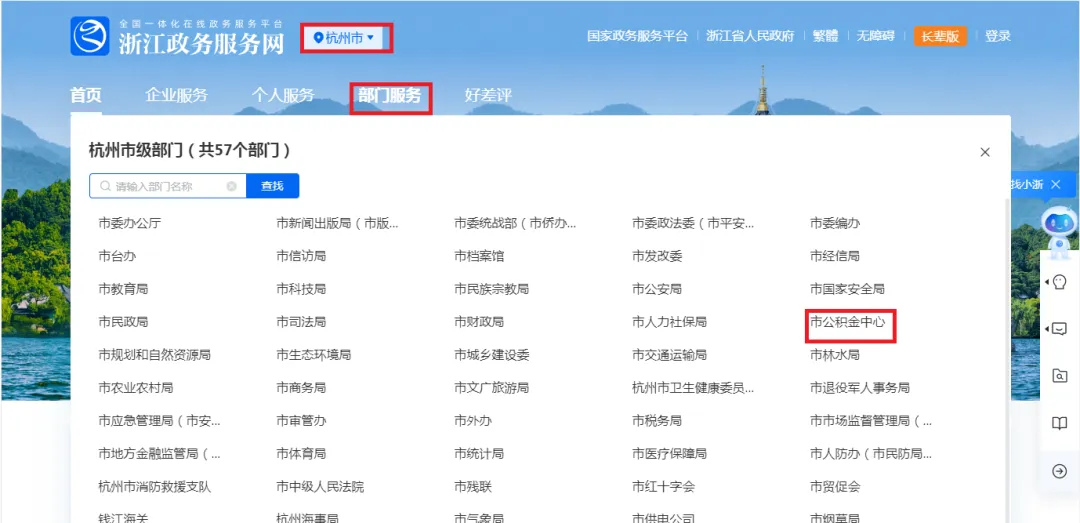The width and height of the screenshot is (1080, 523).
Task: Select 市档案馆 department
Action: [x=479, y=256]
